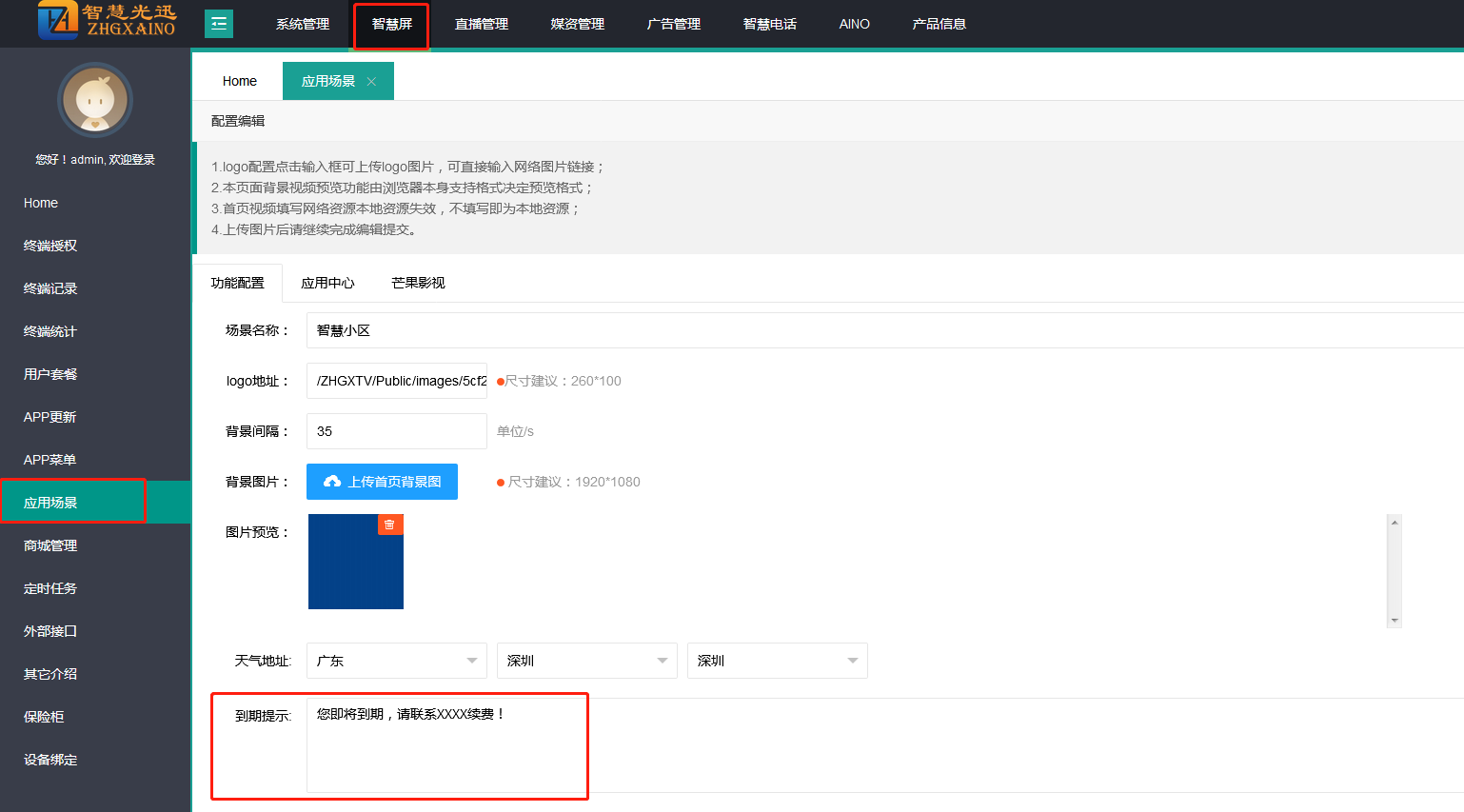
Task: Click the 配置编辑 heading text
Action: click(238, 121)
